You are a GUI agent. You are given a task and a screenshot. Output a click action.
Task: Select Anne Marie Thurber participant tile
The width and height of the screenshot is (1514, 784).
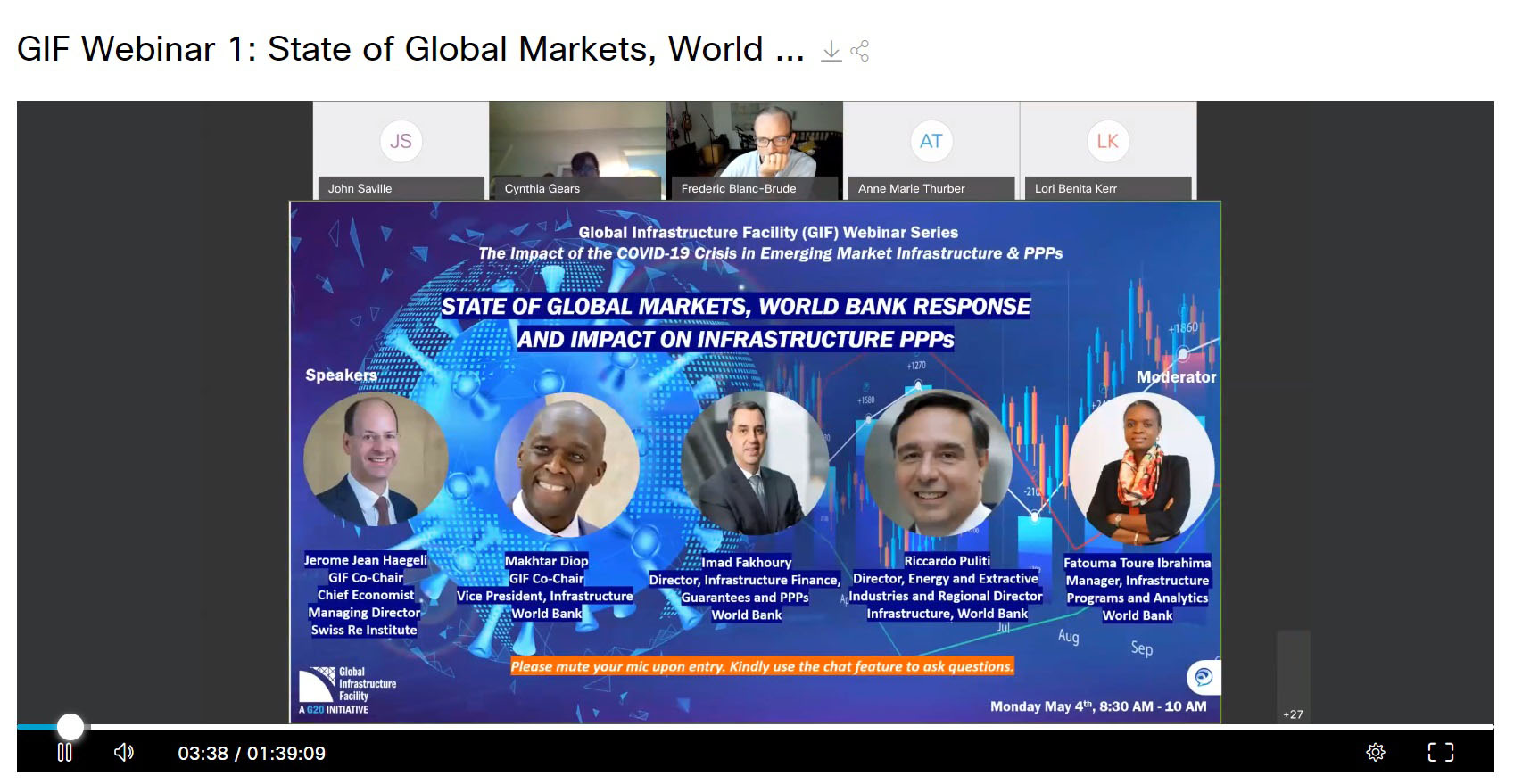pyautogui.click(x=931, y=151)
